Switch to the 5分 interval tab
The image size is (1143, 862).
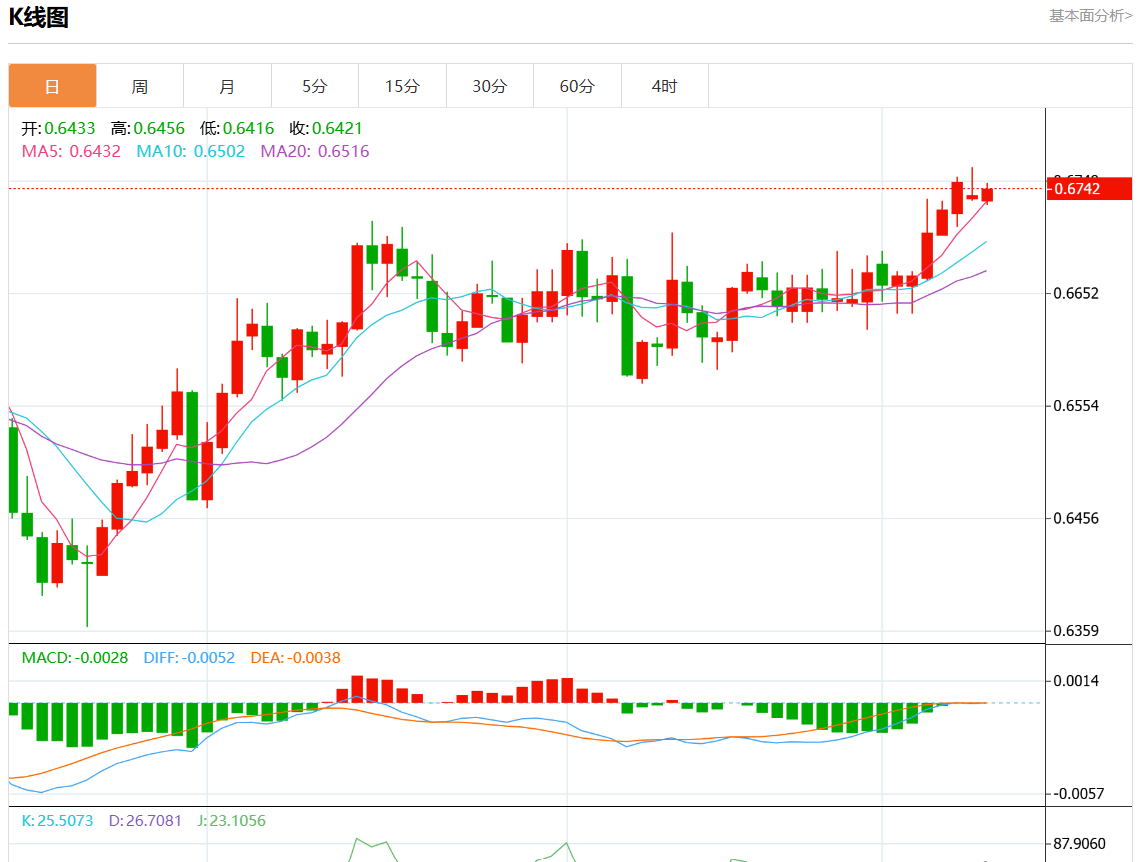315,86
